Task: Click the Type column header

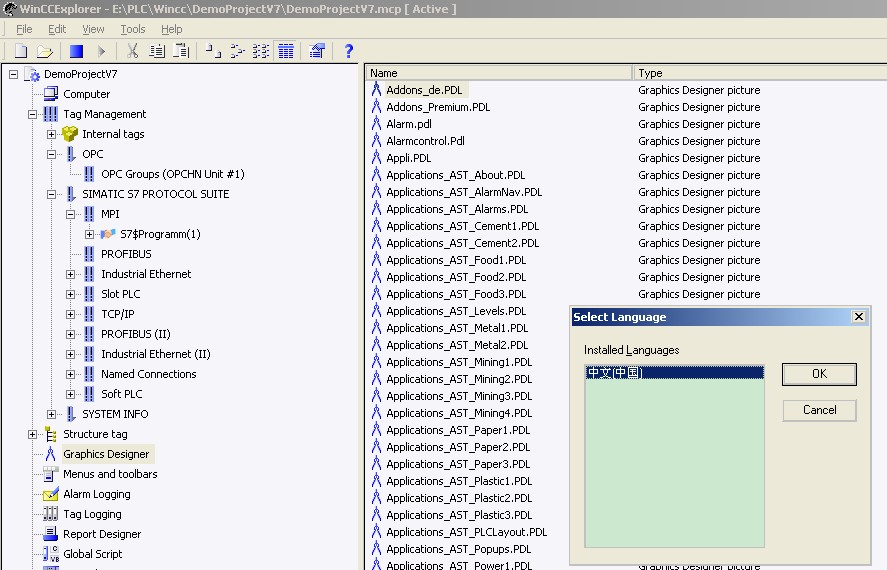Action: [x=650, y=73]
